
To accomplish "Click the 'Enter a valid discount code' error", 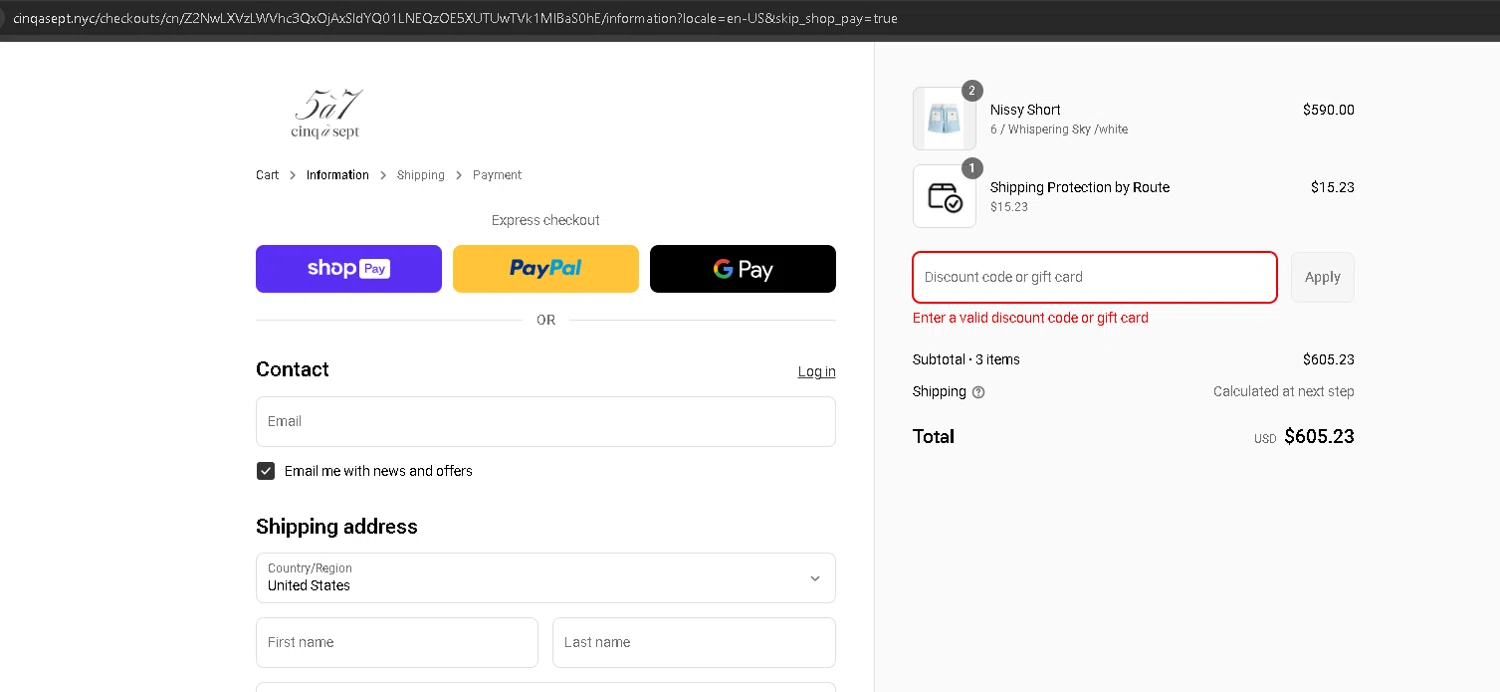I will [x=1031, y=318].
